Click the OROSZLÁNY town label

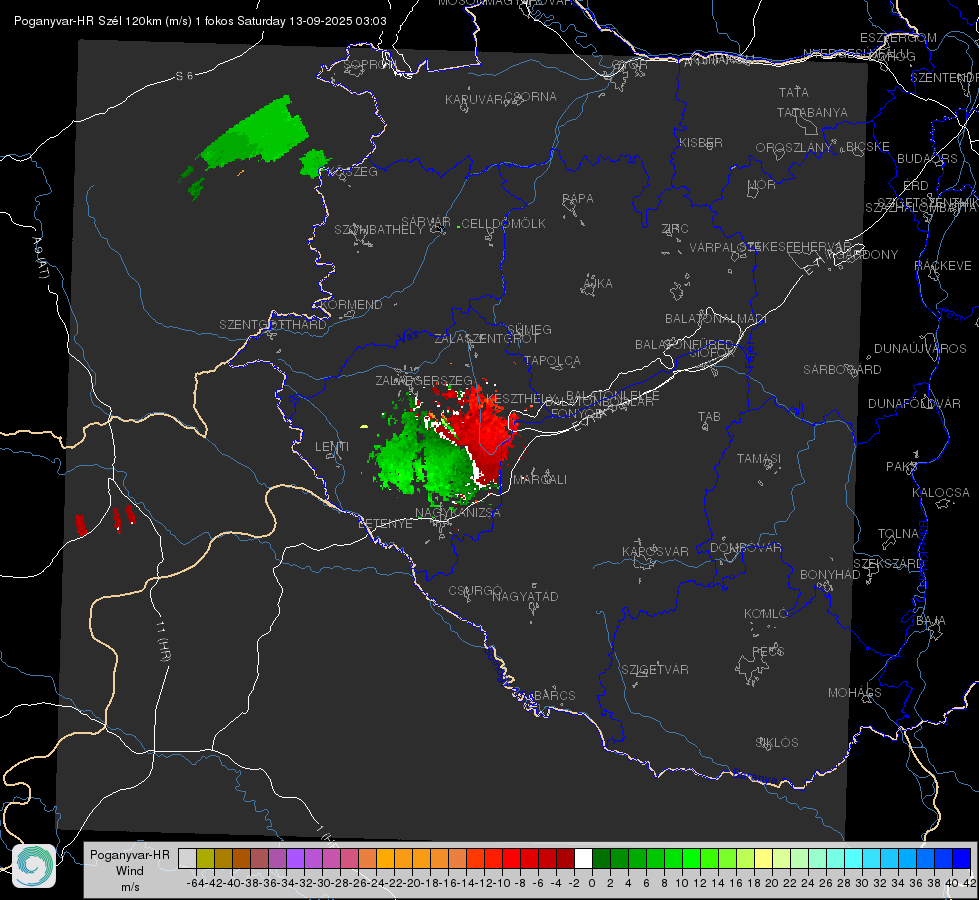(x=794, y=148)
